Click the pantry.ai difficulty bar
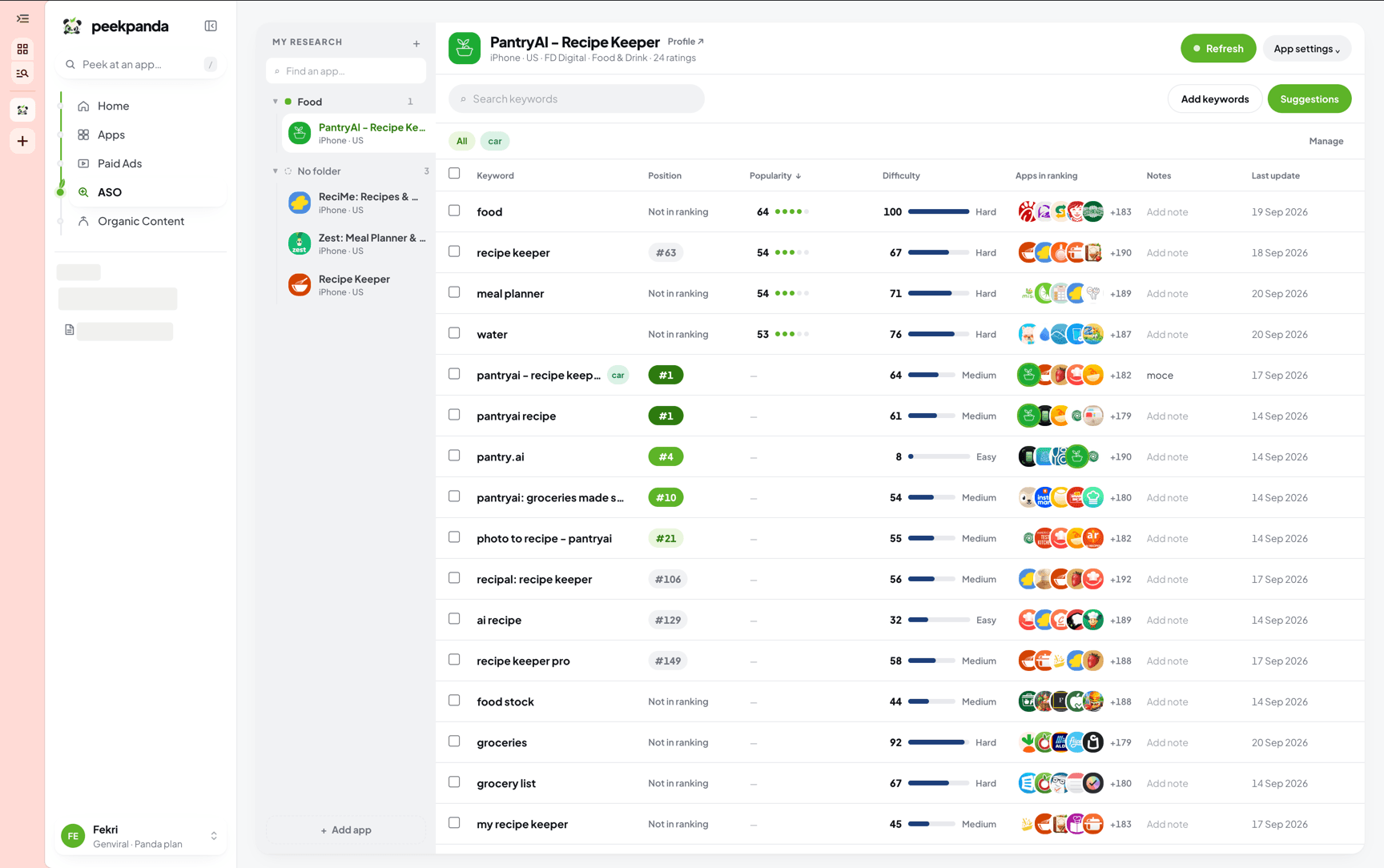1384x868 pixels. coord(939,456)
